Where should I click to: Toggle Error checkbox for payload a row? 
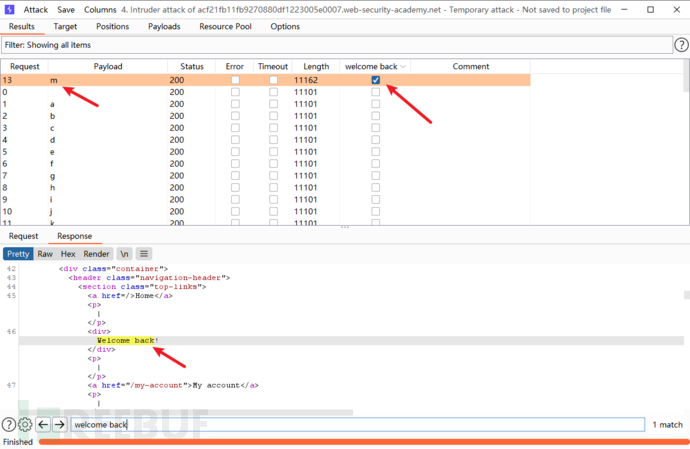235,104
